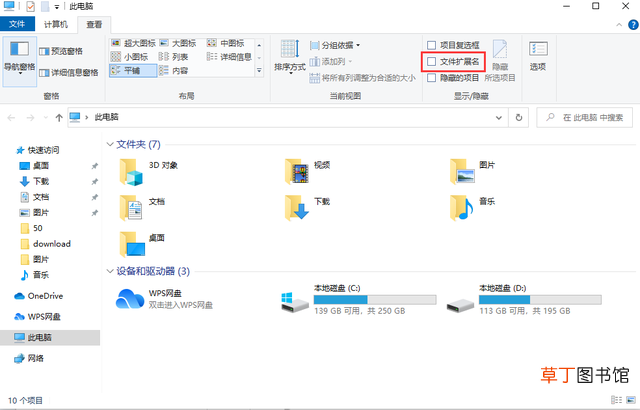Click the back navigation arrow
The width and height of the screenshot is (640, 410).
point(11,118)
